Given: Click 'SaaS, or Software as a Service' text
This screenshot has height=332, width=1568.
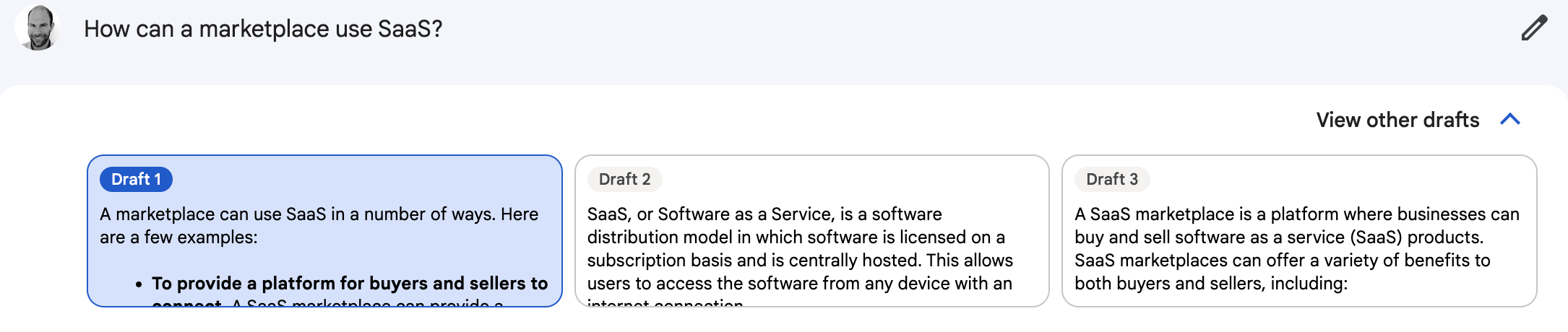Looking at the screenshot, I should 764,214.
